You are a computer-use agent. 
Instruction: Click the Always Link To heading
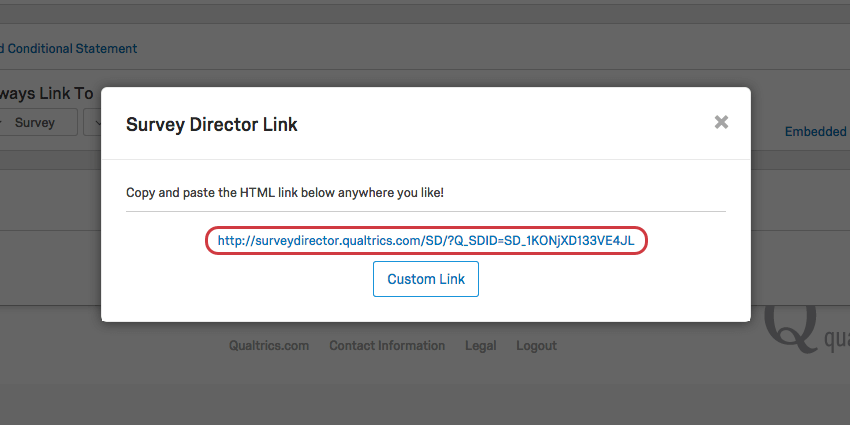pyautogui.click(x=47, y=94)
